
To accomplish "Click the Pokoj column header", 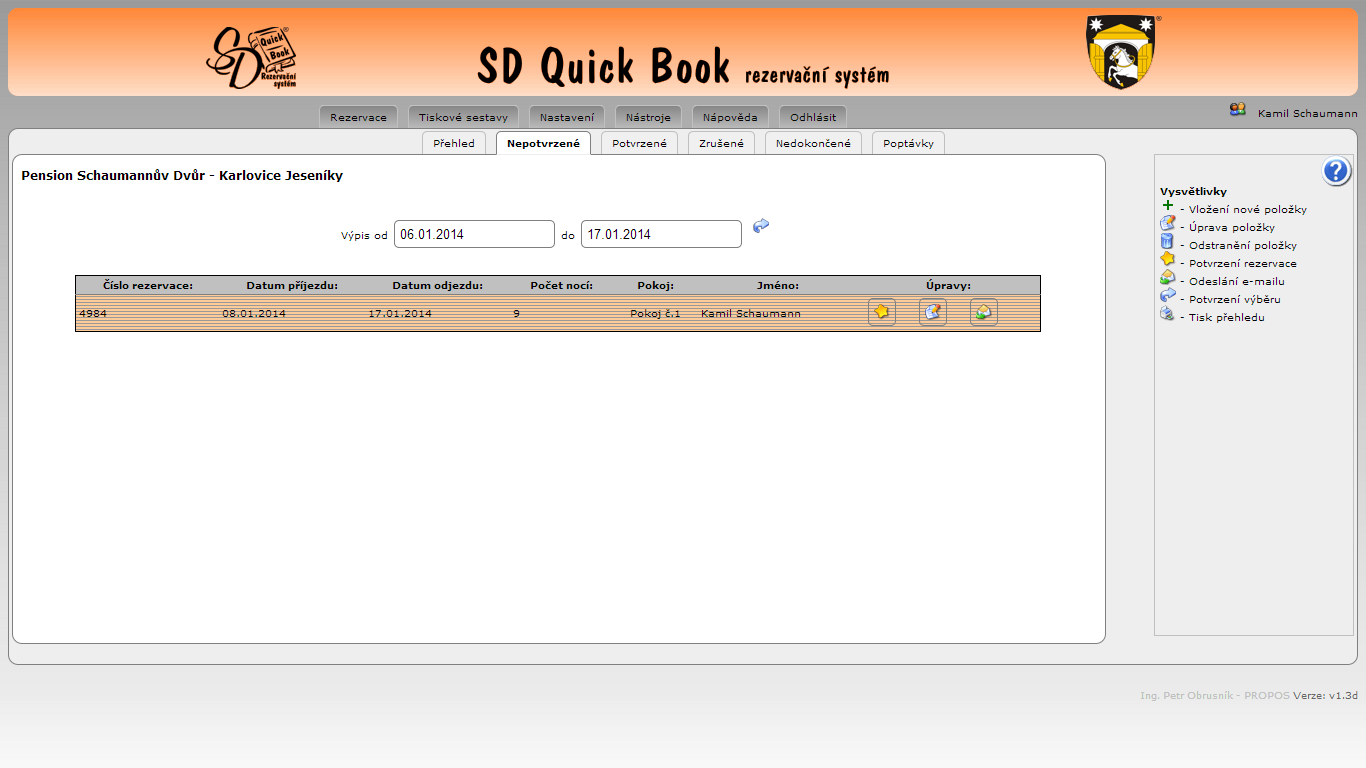I will click(x=656, y=285).
